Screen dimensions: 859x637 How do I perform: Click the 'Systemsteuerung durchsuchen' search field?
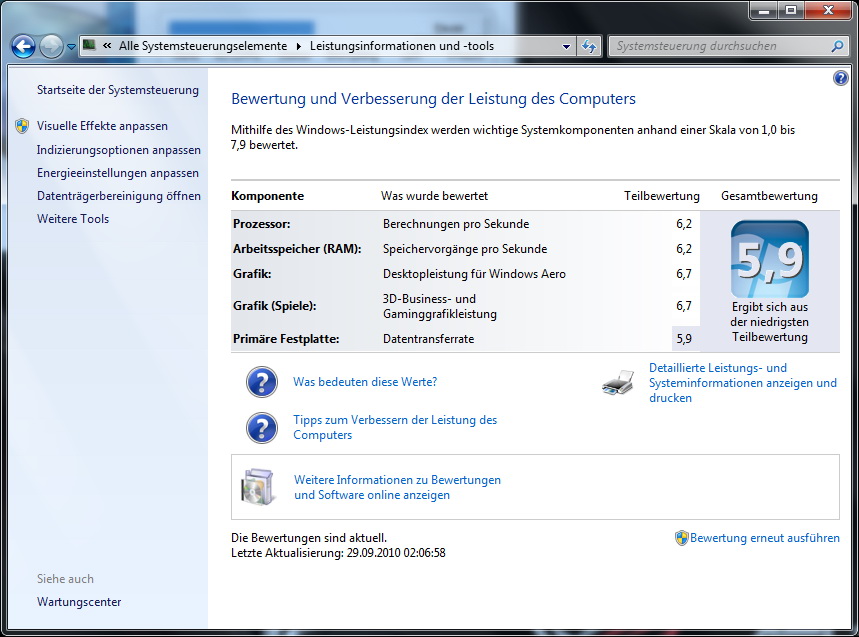(720, 46)
